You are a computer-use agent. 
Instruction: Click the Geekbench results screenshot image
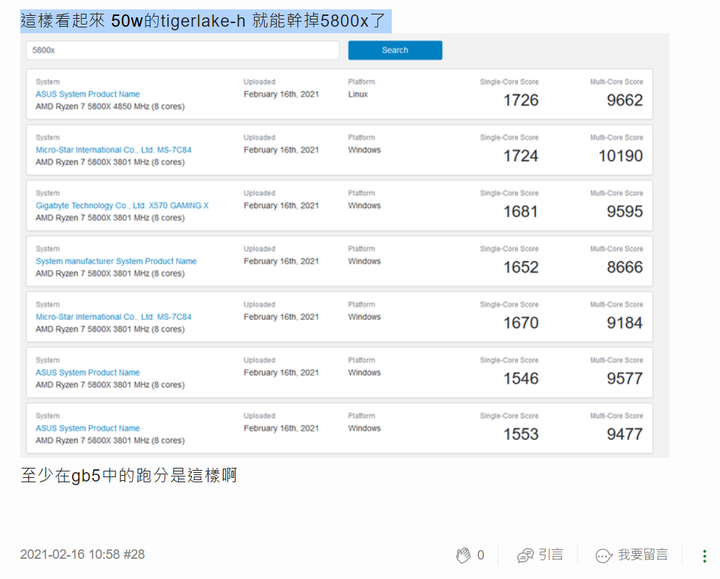(345, 246)
